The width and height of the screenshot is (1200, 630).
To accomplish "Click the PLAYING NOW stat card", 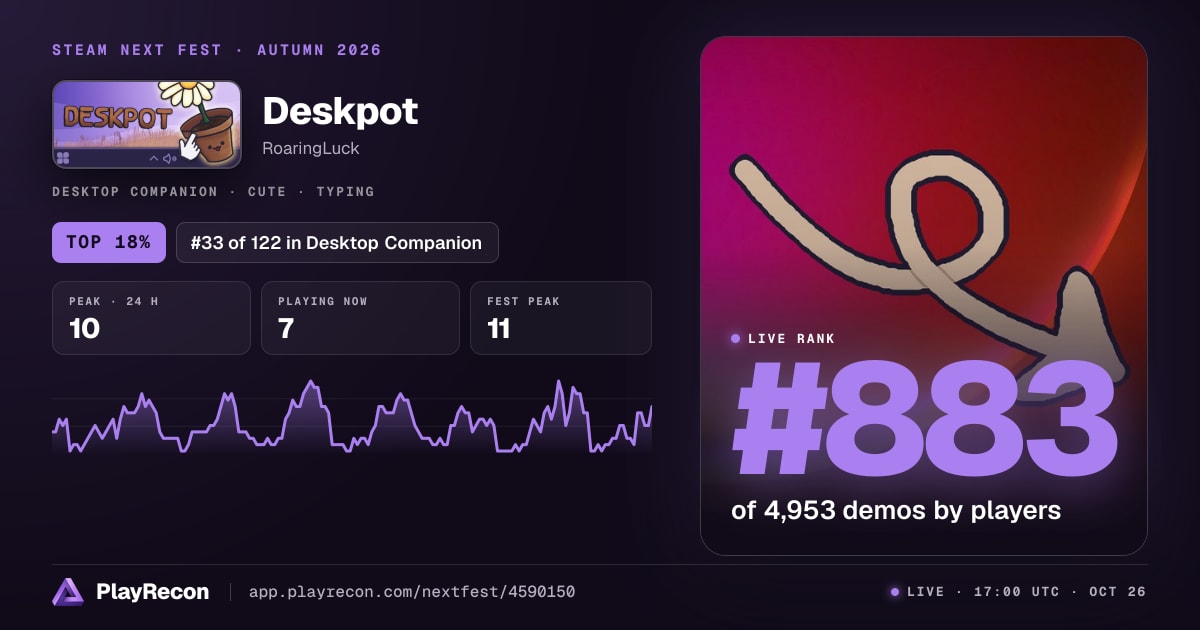I will point(360,318).
